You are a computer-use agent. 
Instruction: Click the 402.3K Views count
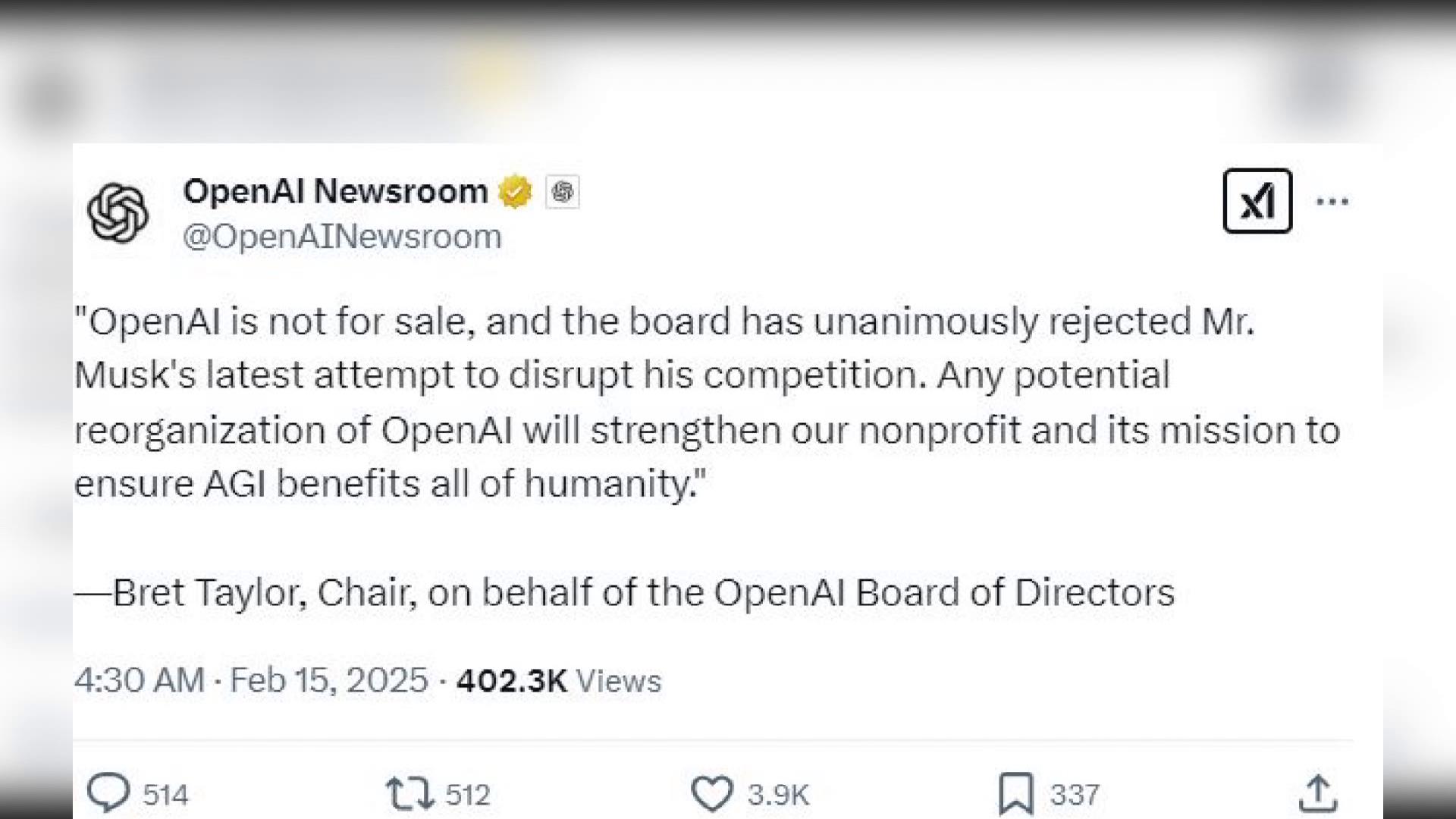pyautogui.click(x=559, y=680)
